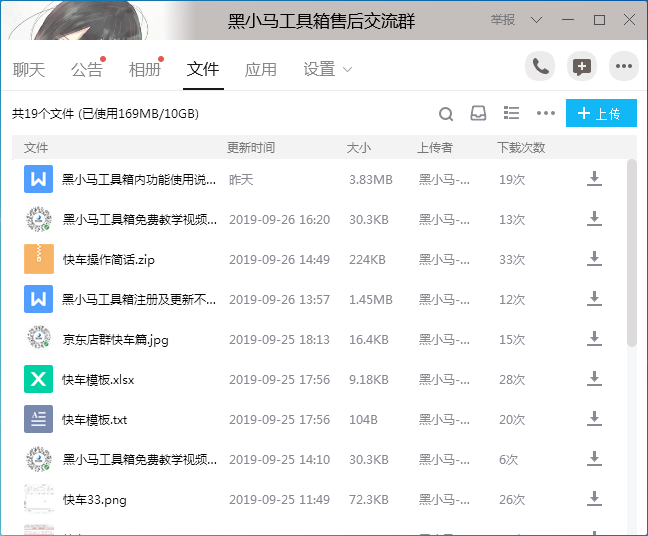This screenshot has width=648, height=536.
Task: Search group files with magnifier icon
Action: pos(446,114)
